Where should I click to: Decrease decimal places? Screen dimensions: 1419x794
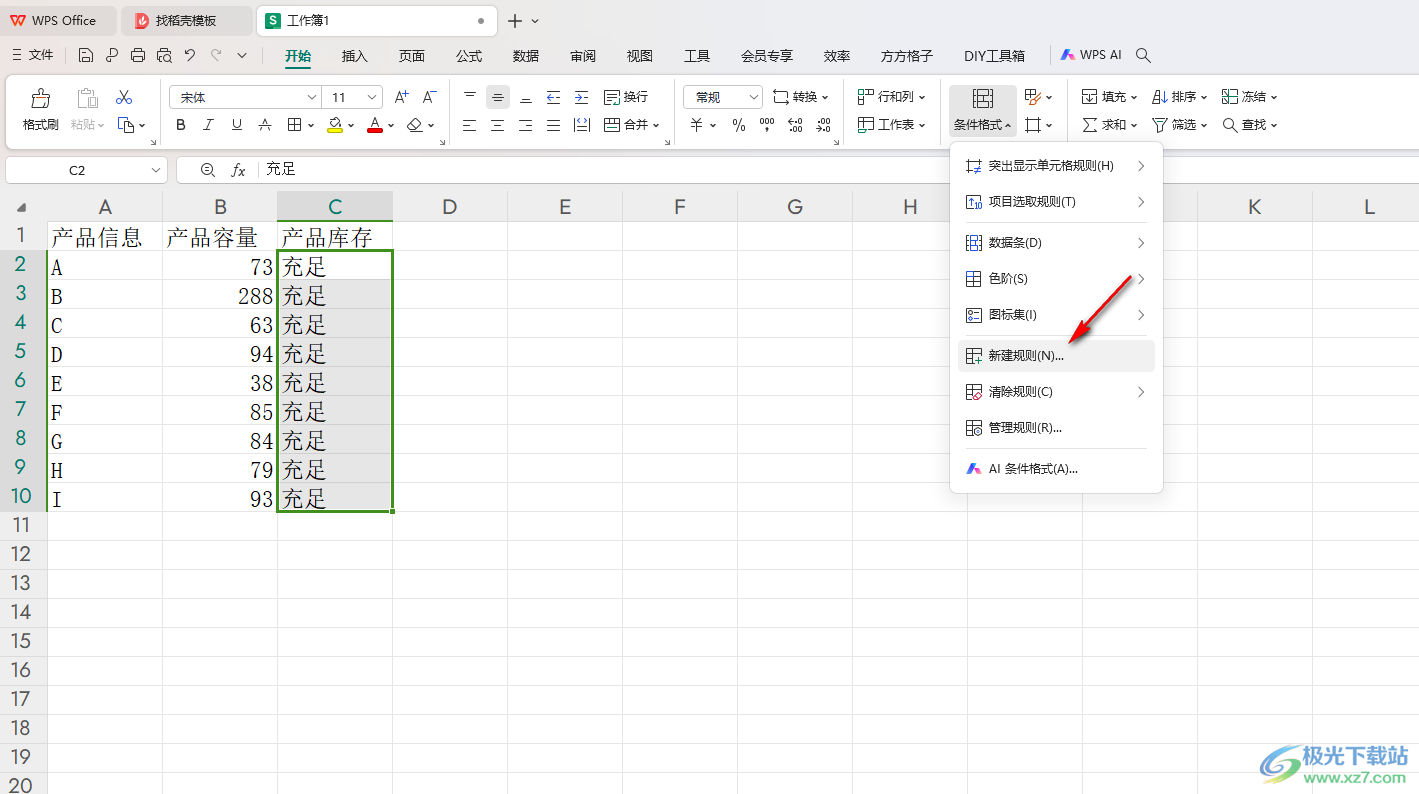click(x=823, y=125)
